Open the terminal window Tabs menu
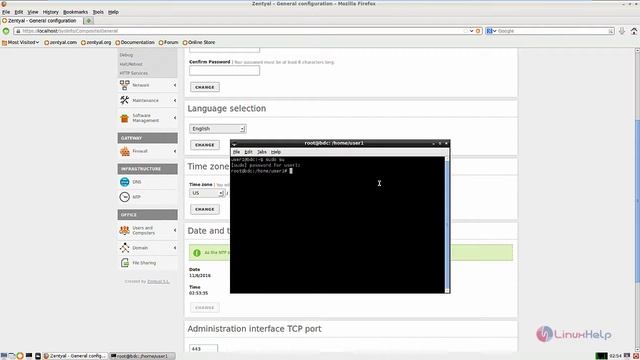This screenshot has width=640, height=360. pos(262,152)
